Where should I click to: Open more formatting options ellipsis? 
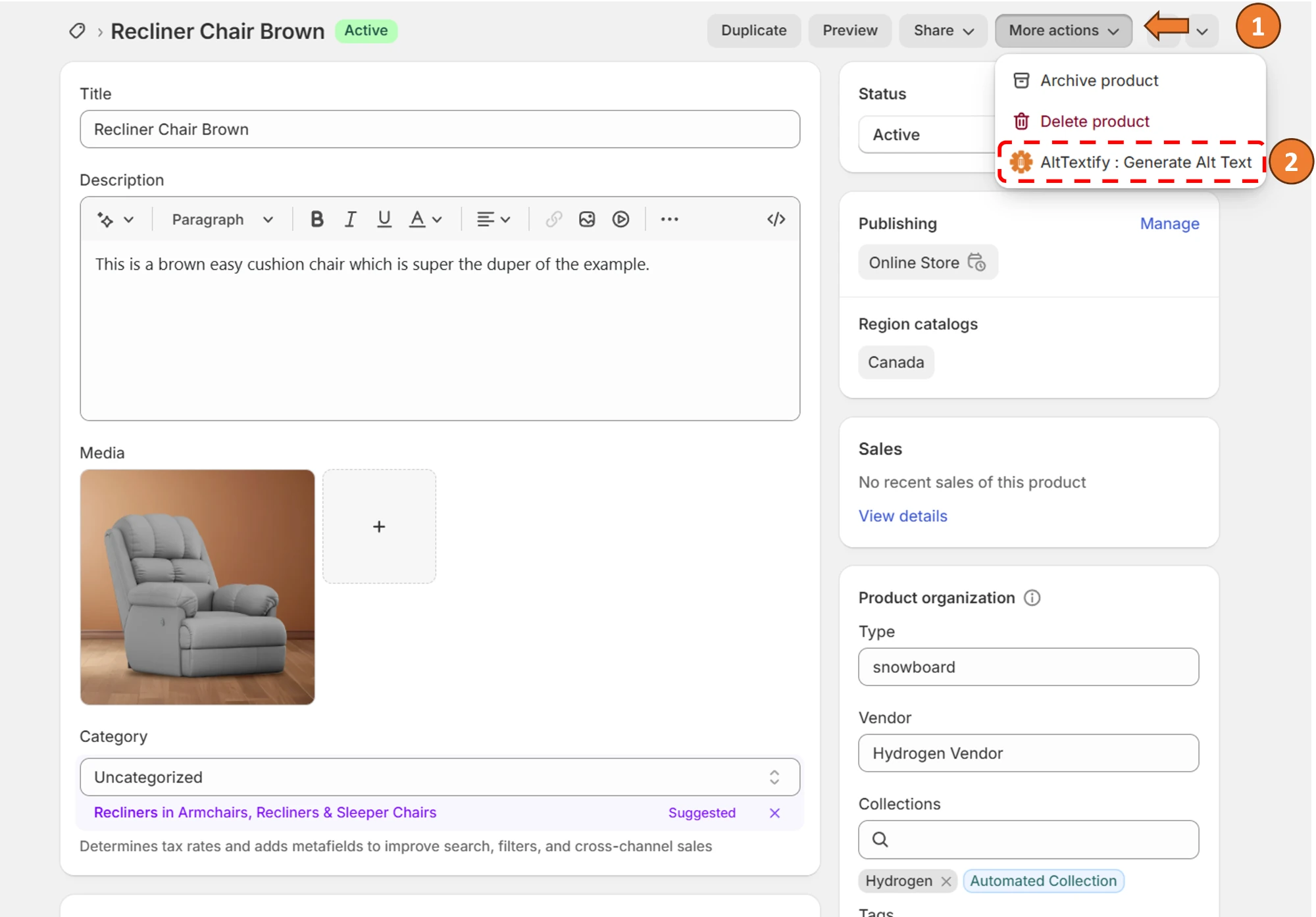click(x=669, y=219)
